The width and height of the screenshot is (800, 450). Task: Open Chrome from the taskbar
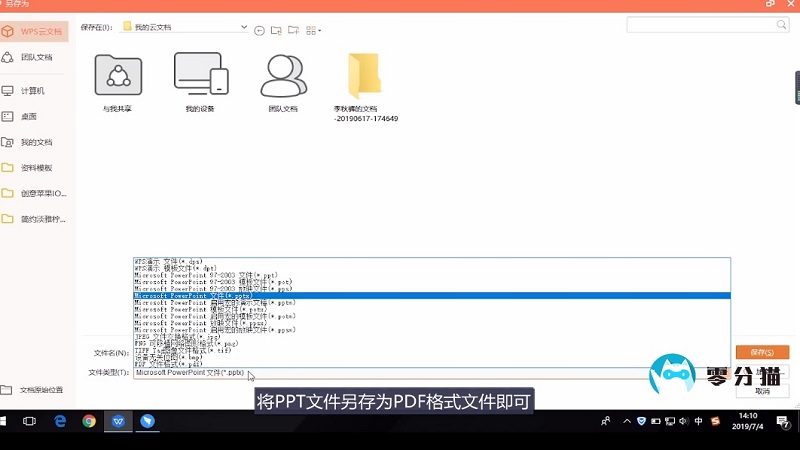[x=89, y=421]
